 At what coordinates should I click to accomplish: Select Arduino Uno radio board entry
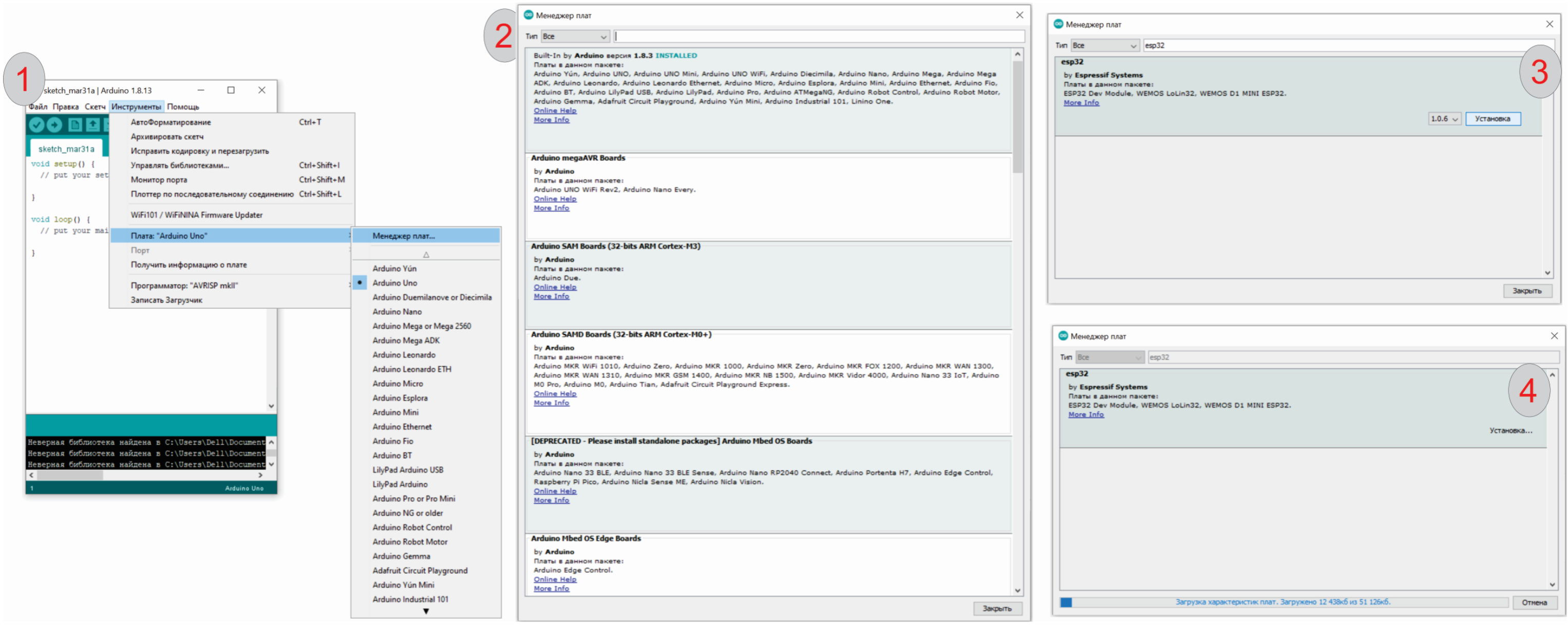pos(394,283)
